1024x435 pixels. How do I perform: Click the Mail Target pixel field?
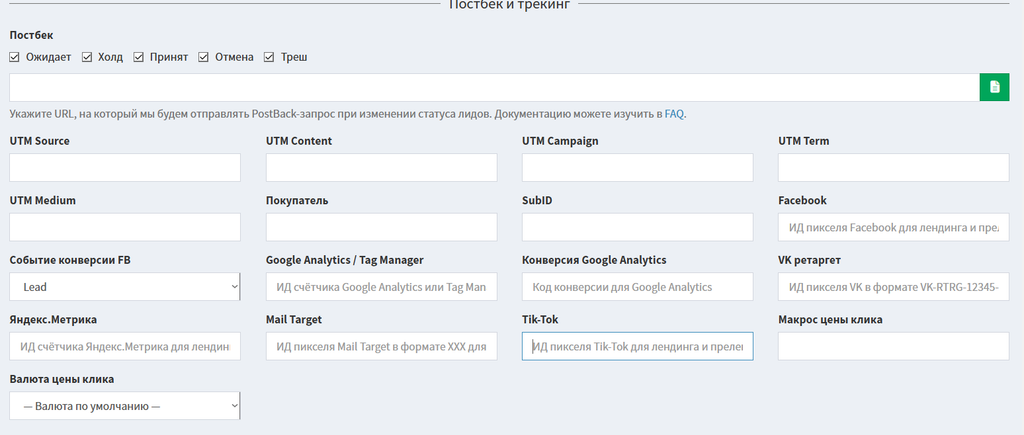(381, 346)
